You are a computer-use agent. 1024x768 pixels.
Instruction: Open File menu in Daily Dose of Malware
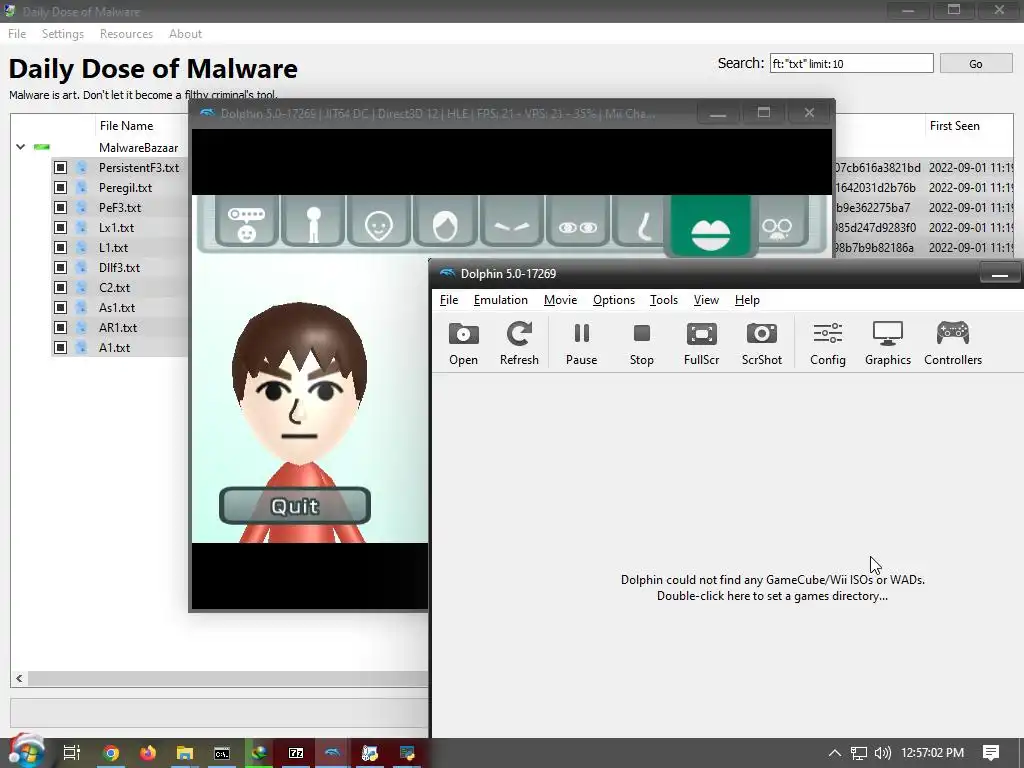(17, 34)
